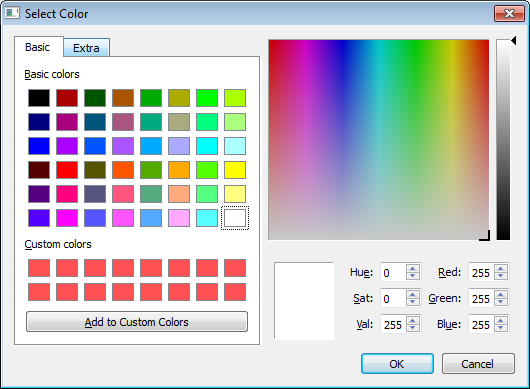
Task: Increase Hue with up arrow
Action: (413, 268)
